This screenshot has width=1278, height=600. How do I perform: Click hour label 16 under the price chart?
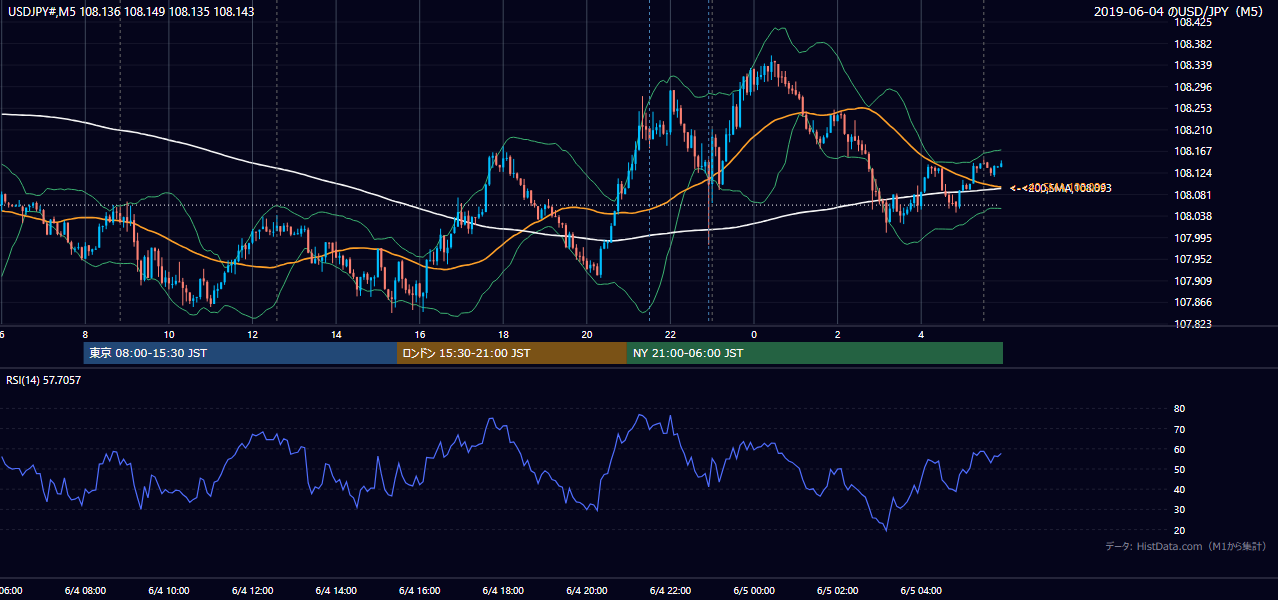[420, 334]
